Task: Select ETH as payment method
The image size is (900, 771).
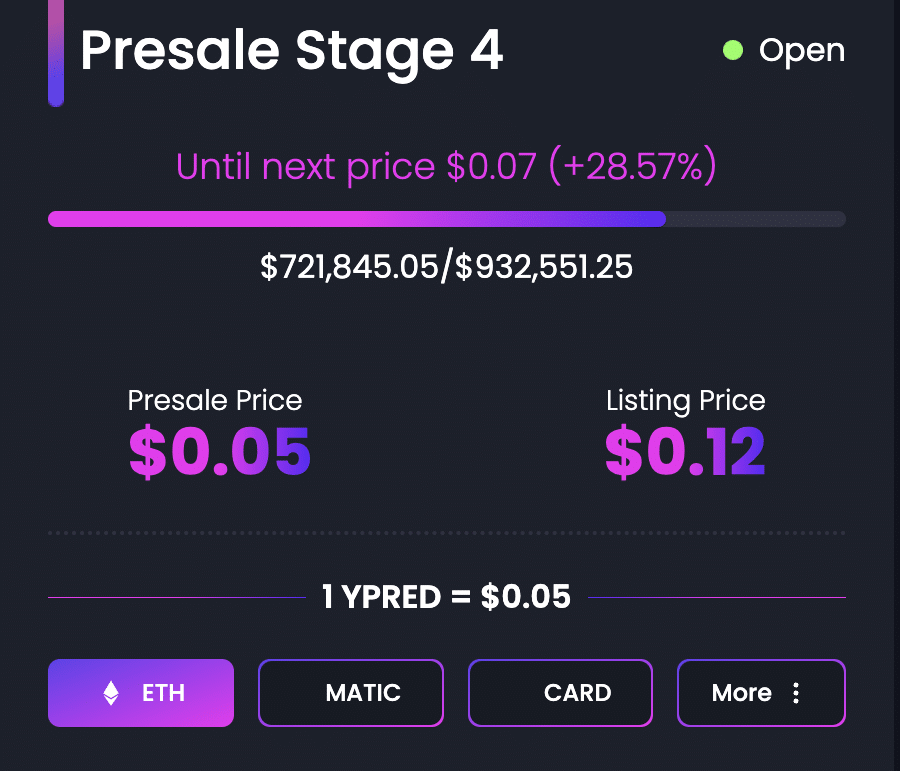Action: coord(141,693)
